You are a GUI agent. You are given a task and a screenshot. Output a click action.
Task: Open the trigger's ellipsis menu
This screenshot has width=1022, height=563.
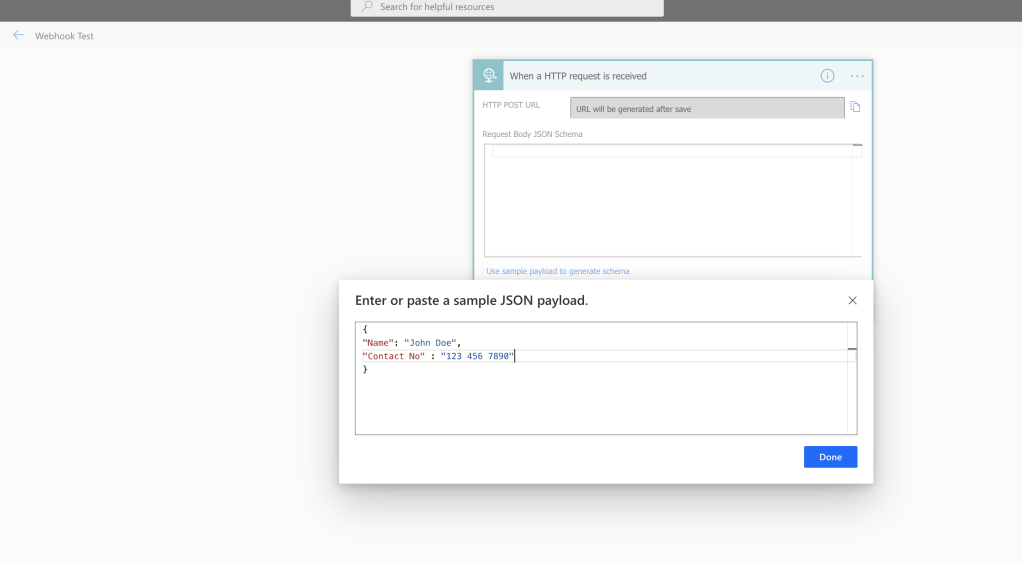[857, 76]
